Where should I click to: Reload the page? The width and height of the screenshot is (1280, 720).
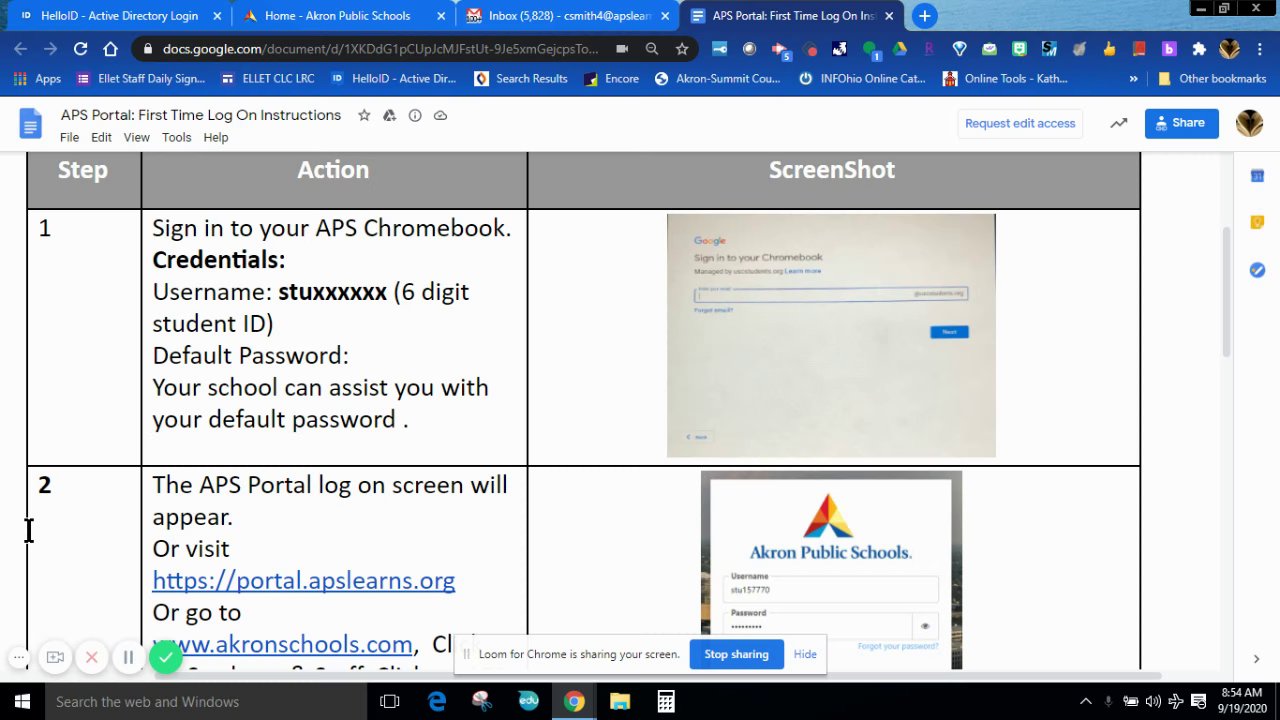coord(80,49)
